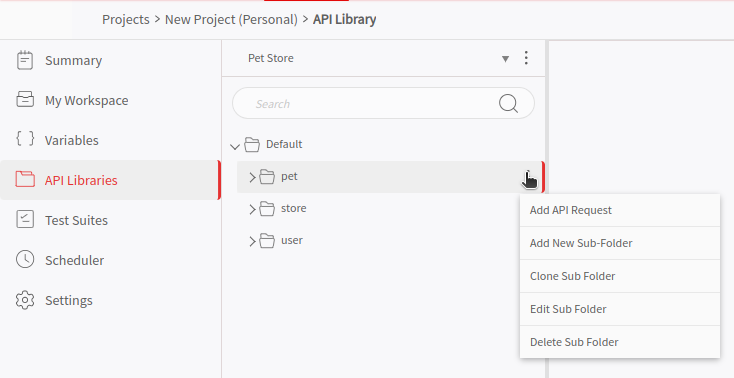
Task: Go to Projects in the breadcrumb
Action: click(126, 20)
